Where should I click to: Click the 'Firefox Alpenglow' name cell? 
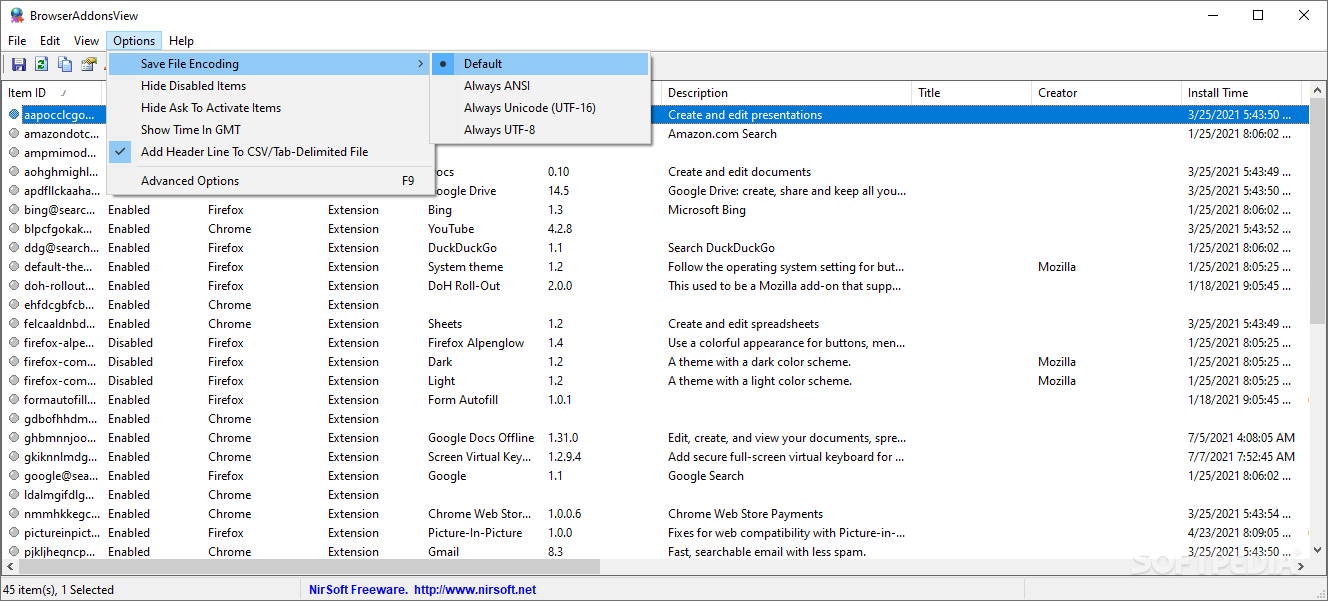click(x=476, y=343)
